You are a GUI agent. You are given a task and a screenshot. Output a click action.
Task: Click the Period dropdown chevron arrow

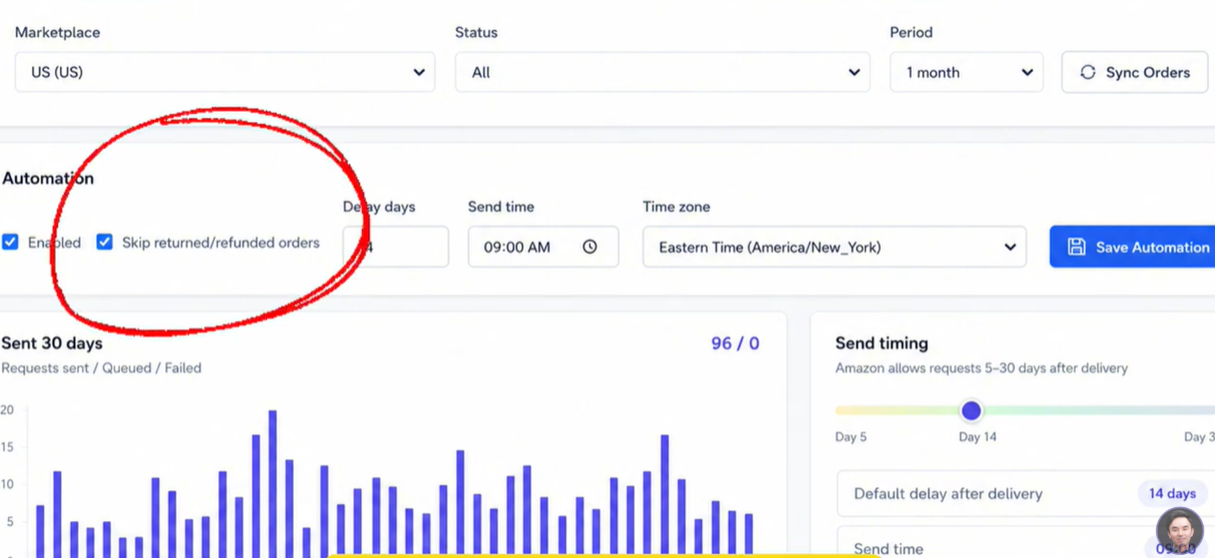click(x=1027, y=72)
